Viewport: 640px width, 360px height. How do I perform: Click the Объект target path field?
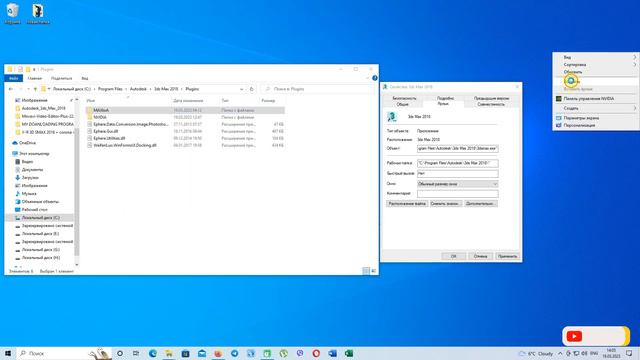(x=458, y=149)
